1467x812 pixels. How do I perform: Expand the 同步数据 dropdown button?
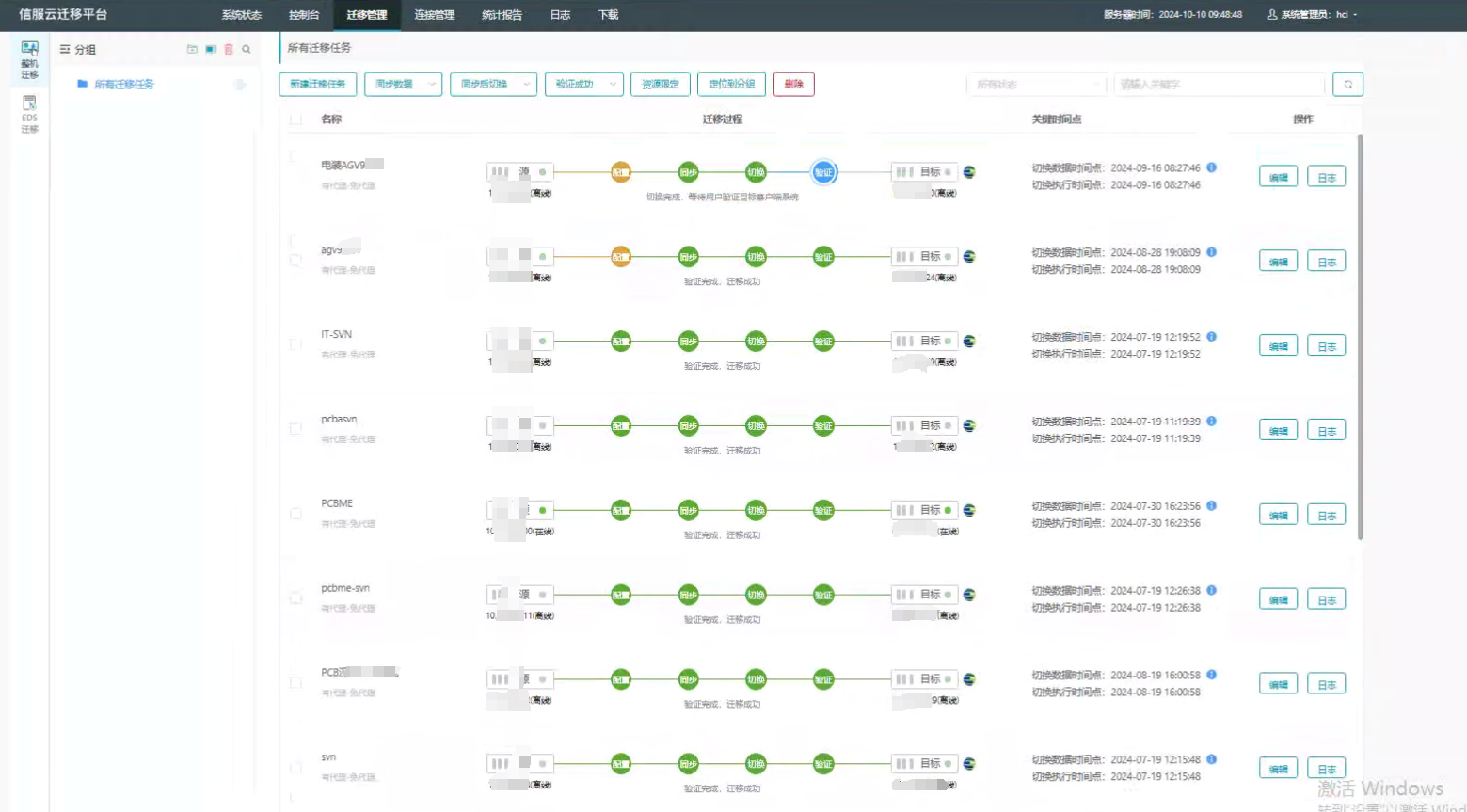pos(403,85)
